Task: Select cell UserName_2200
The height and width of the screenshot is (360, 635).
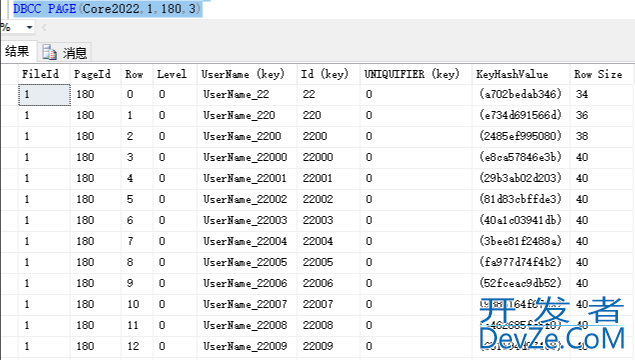Action: click(247, 137)
